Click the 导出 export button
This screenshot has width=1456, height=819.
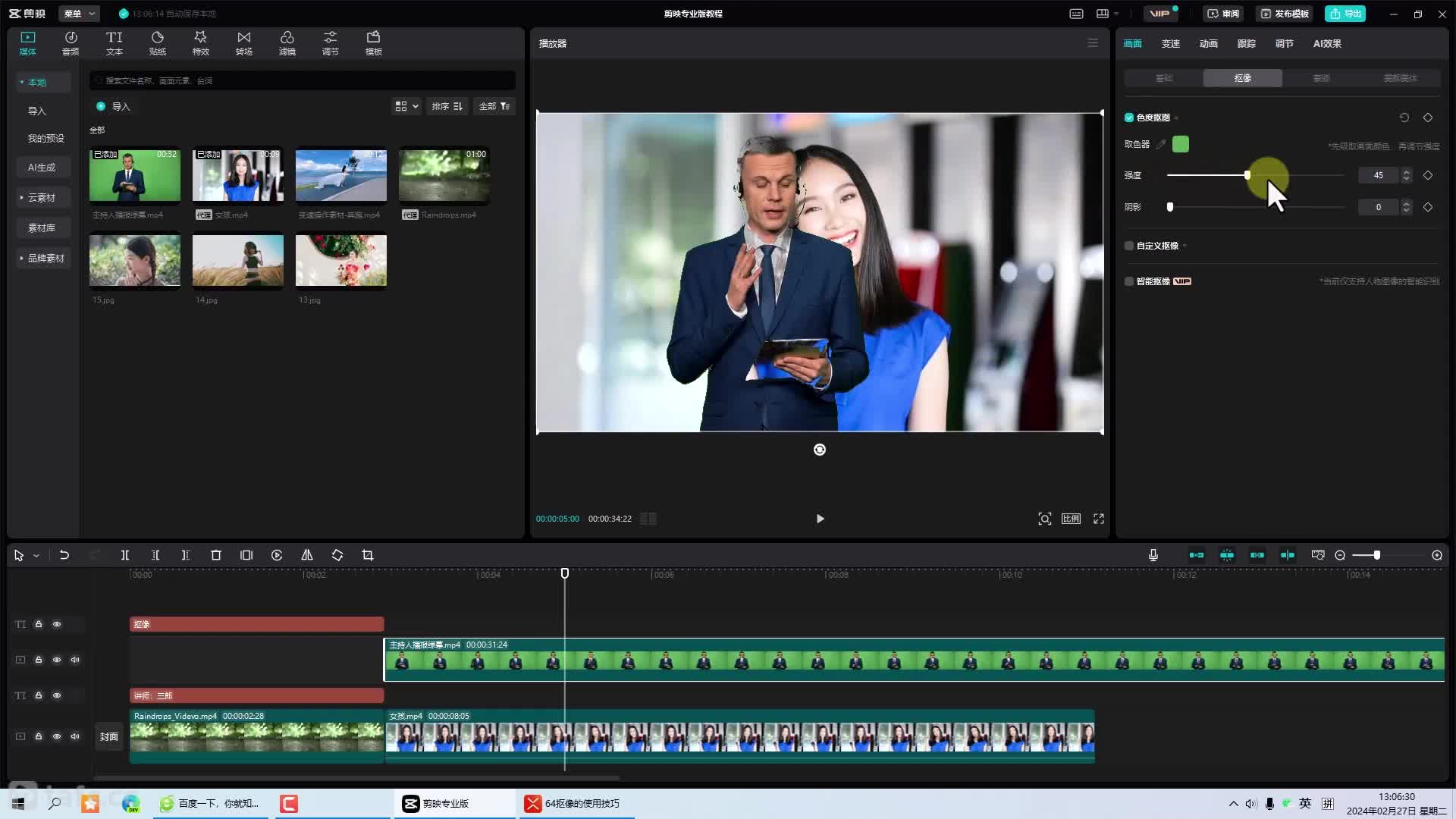(1345, 14)
